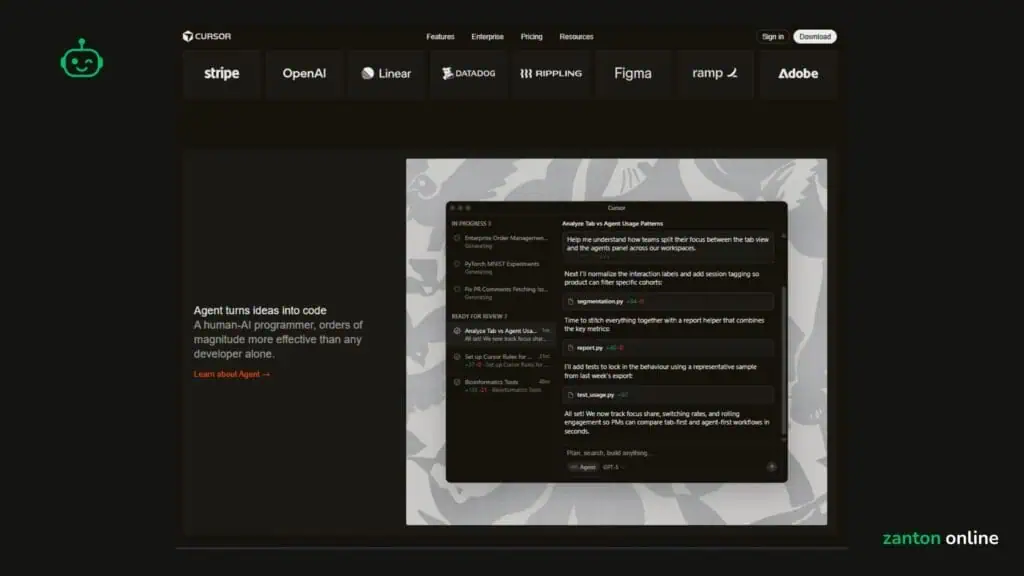
Task: Open the Agent mode dropdown
Action: pos(583,467)
